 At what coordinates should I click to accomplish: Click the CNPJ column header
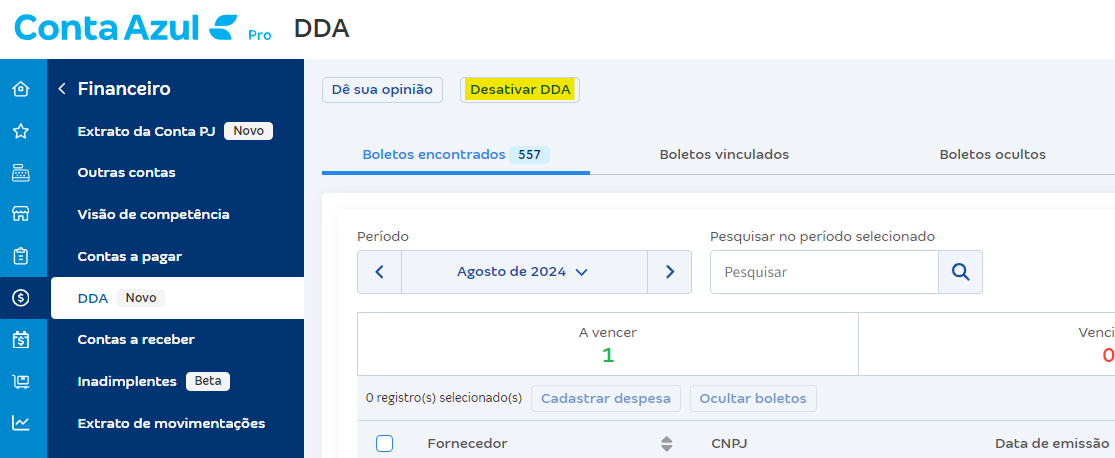click(x=729, y=444)
